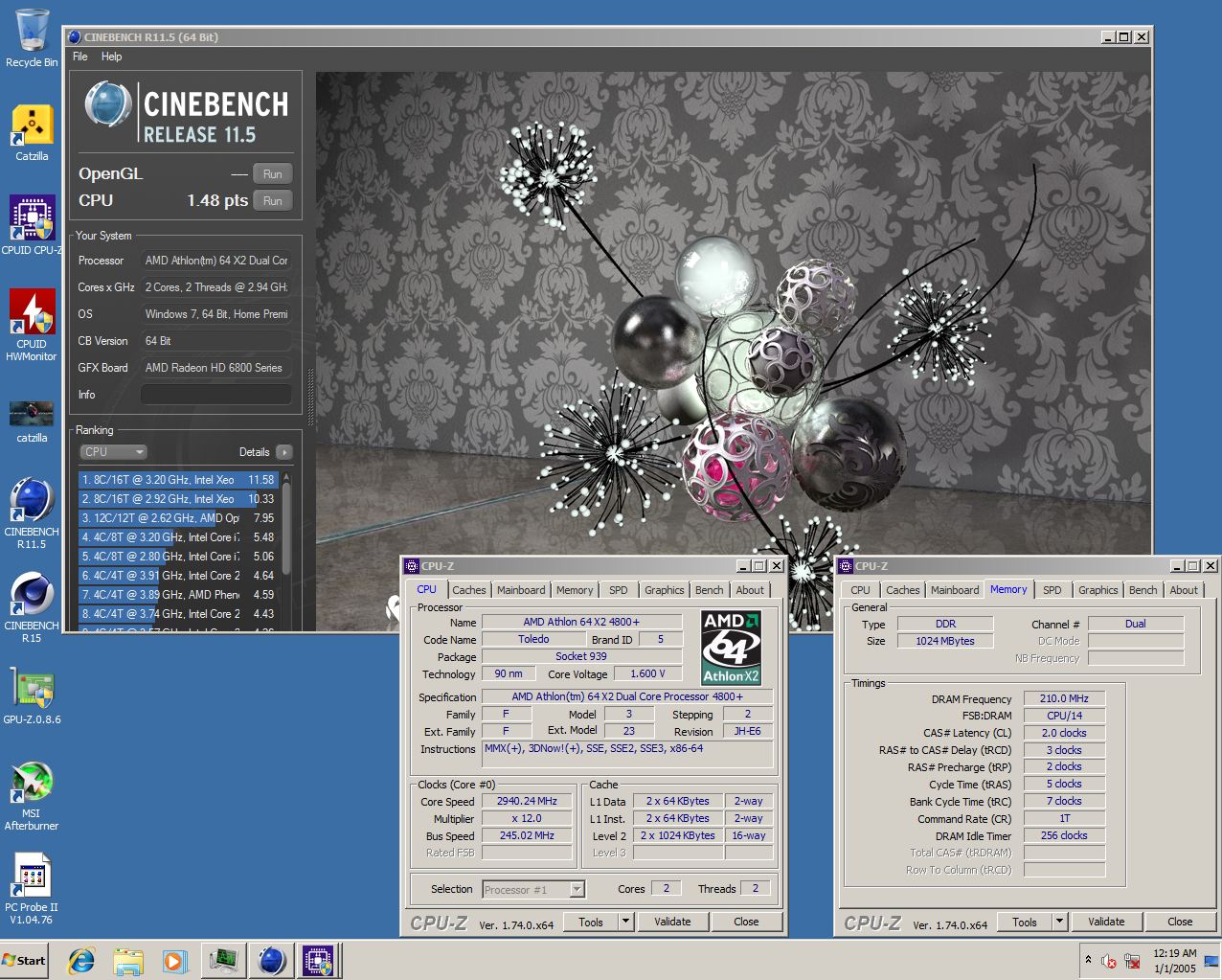The height and width of the screenshot is (980, 1222).
Task: Click Validate in right CPU-Z window
Action: point(1106,922)
